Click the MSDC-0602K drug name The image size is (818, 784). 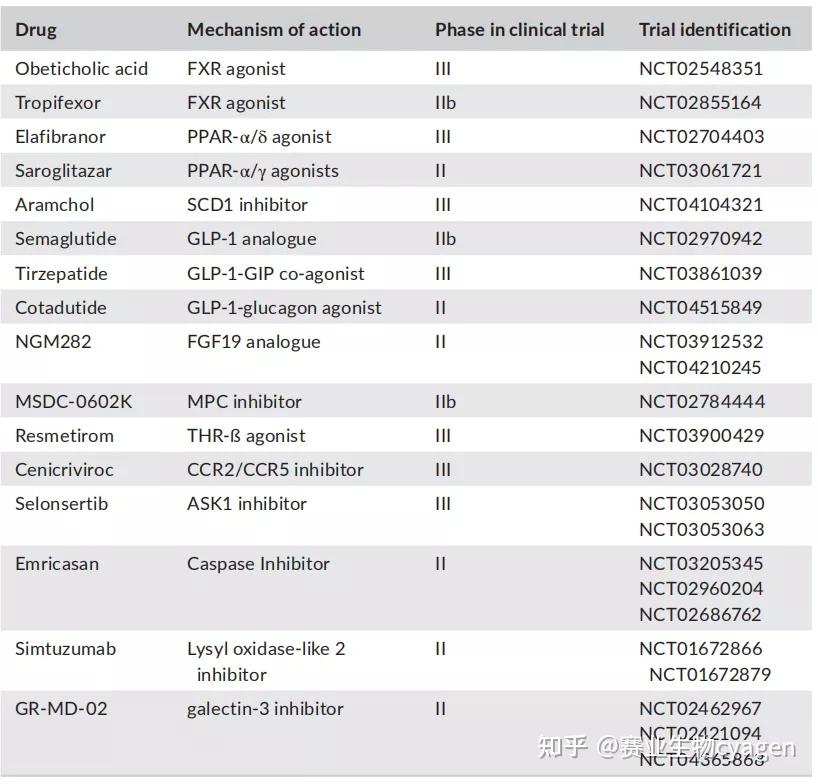click(73, 402)
